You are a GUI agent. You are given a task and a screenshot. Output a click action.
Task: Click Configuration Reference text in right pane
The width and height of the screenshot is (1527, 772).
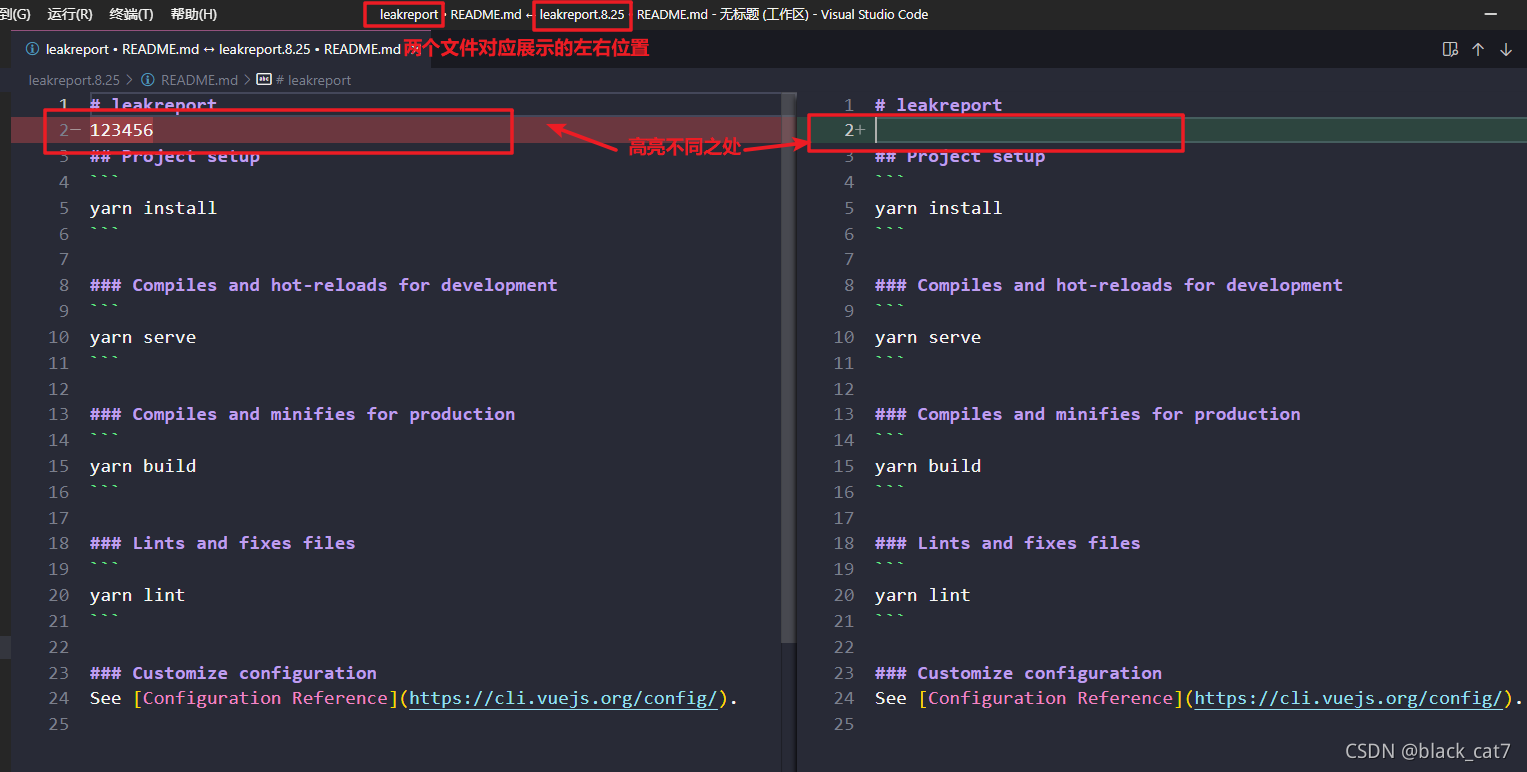(x=1050, y=698)
